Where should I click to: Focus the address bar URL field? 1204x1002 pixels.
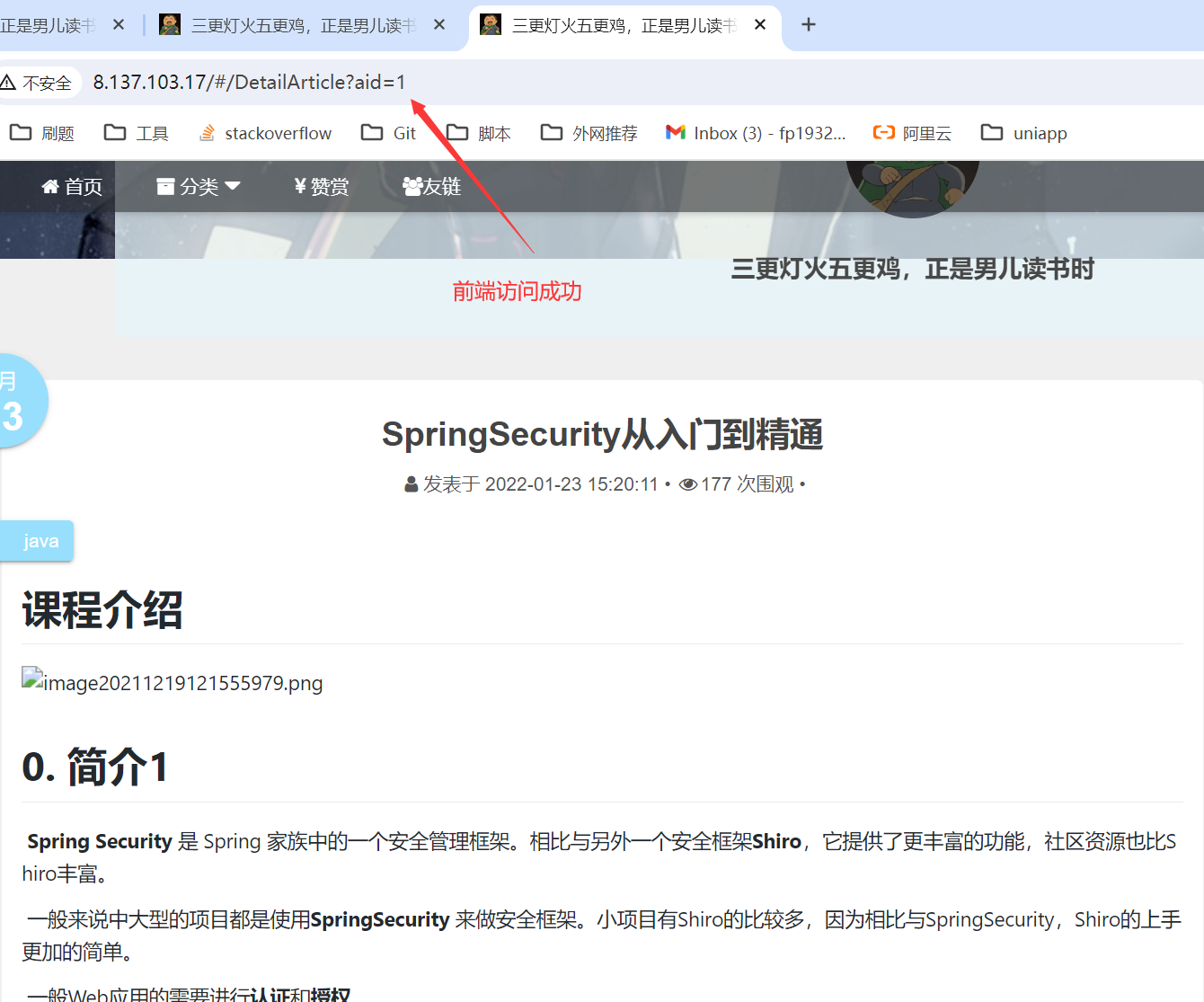point(250,82)
